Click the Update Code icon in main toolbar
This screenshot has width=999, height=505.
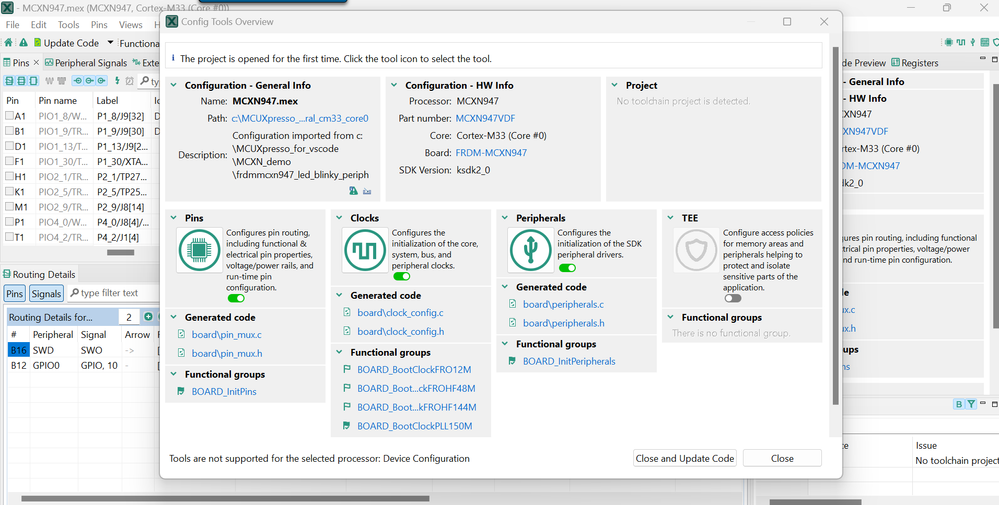(x=38, y=43)
